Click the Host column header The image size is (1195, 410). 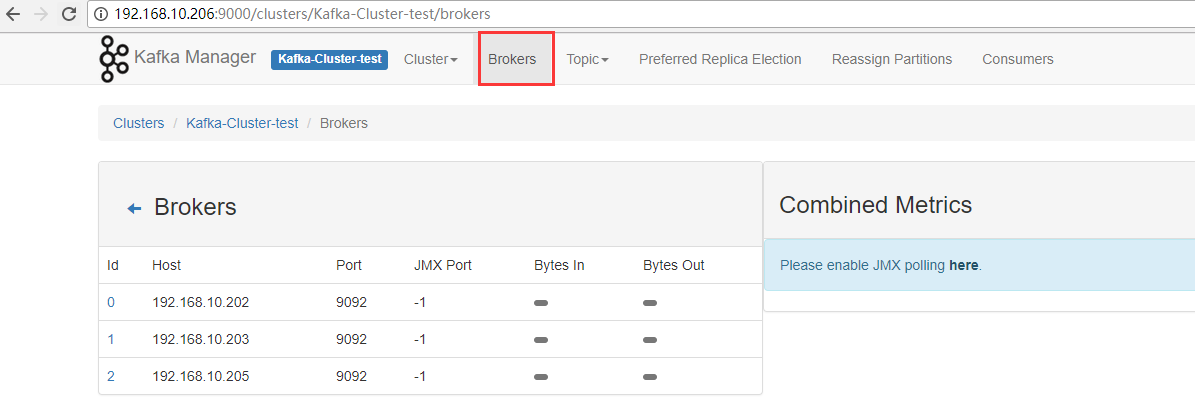(x=166, y=265)
